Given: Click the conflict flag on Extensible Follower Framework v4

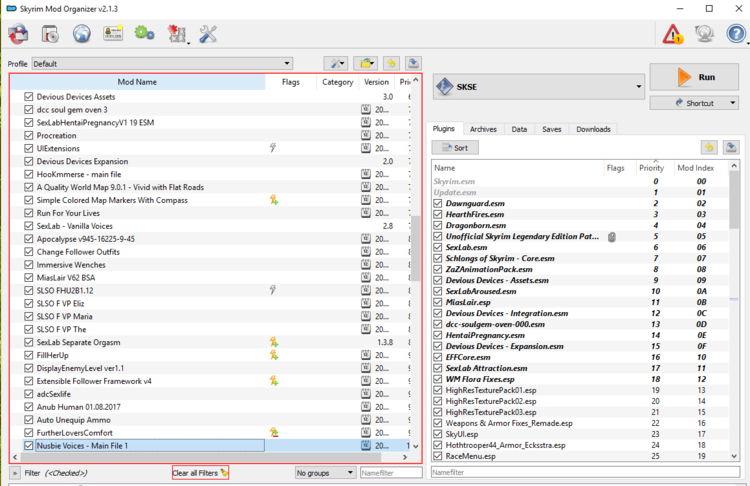Looking at the screenshot, I should tap(274, 380).
